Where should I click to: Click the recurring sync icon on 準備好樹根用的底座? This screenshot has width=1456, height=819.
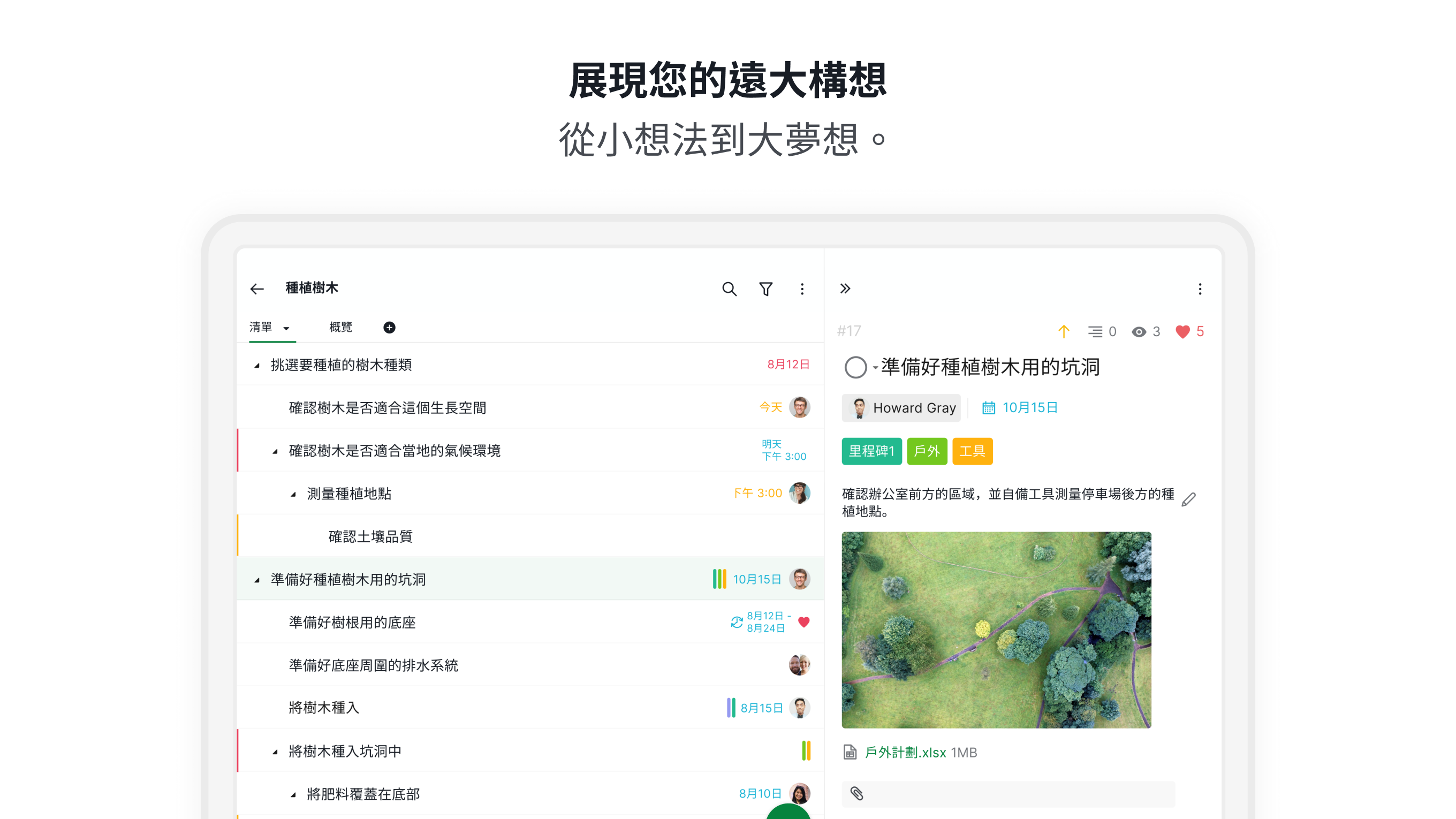pos(737,621)
